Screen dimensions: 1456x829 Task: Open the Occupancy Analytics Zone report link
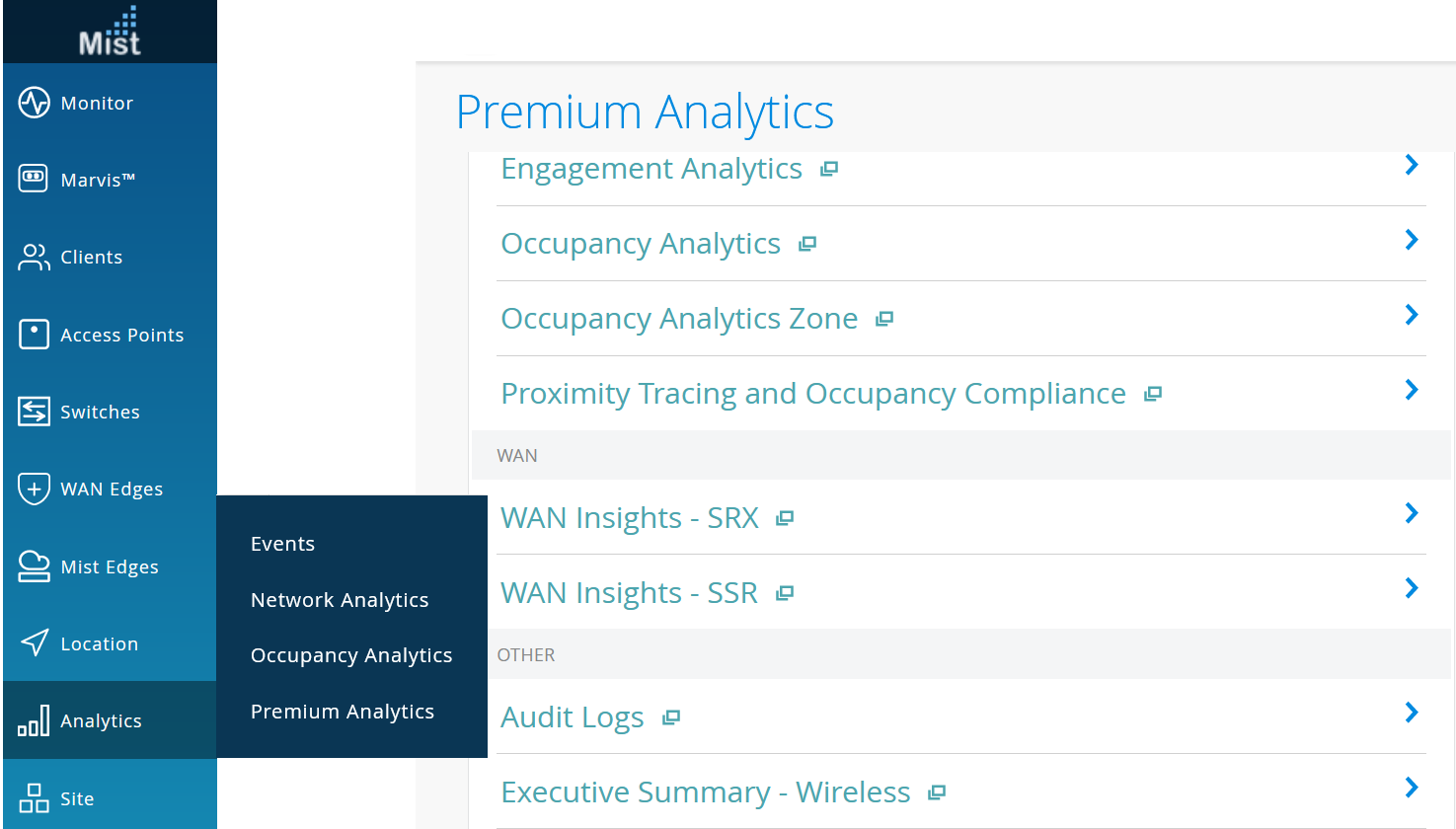[x=679, y=319]
